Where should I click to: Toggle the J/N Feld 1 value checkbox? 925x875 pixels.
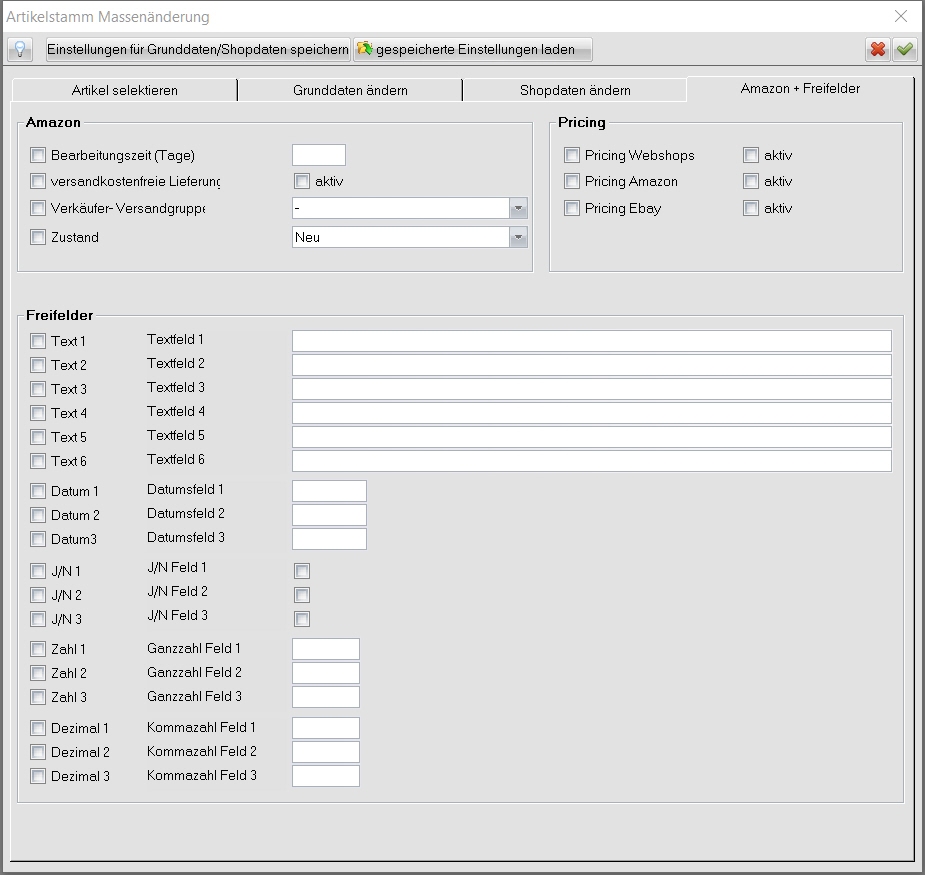pos(302,571)
